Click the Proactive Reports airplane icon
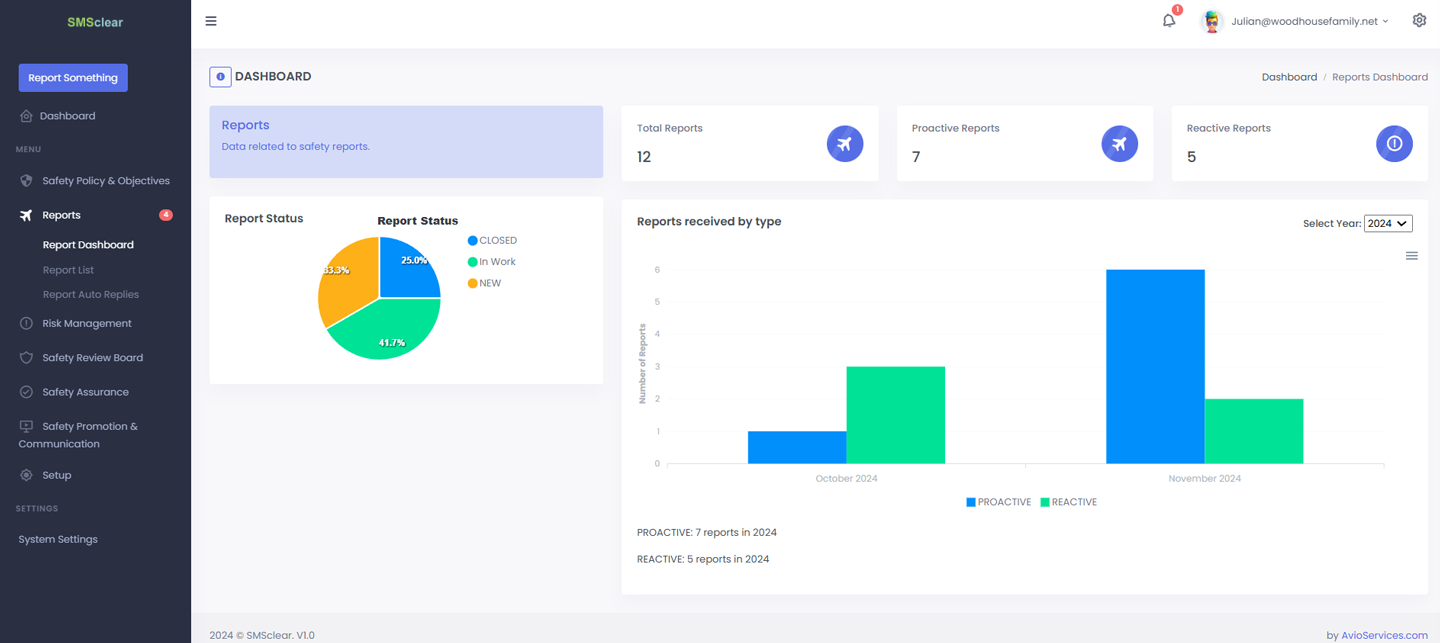Screen dimensions: 1440x643 pos(1119,144)
